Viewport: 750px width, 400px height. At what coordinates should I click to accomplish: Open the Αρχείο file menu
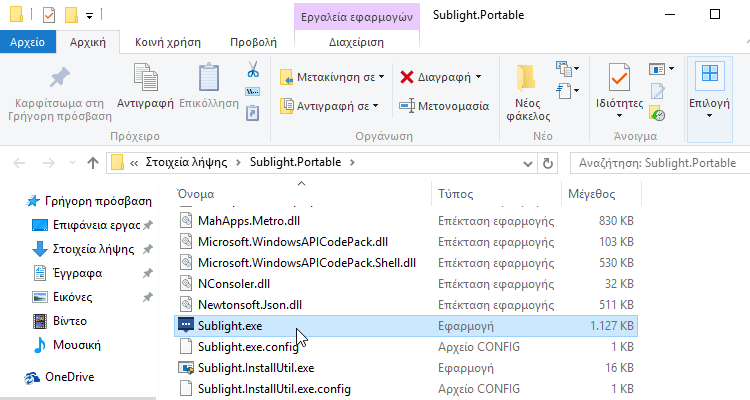(x=28, y=42)
